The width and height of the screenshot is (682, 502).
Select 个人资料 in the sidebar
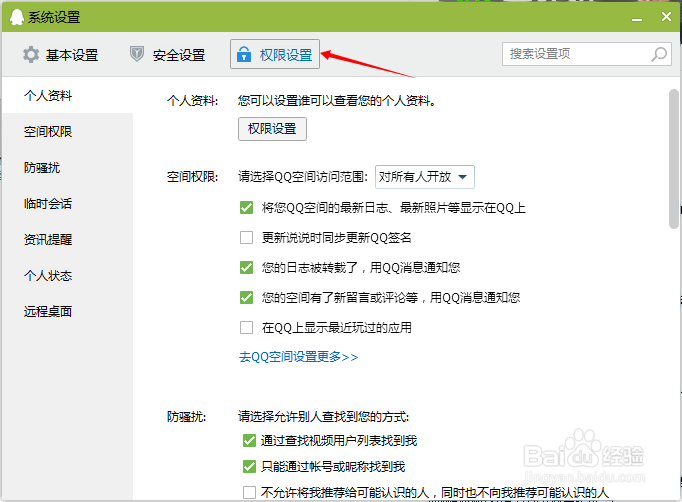[x=67, y=95]
